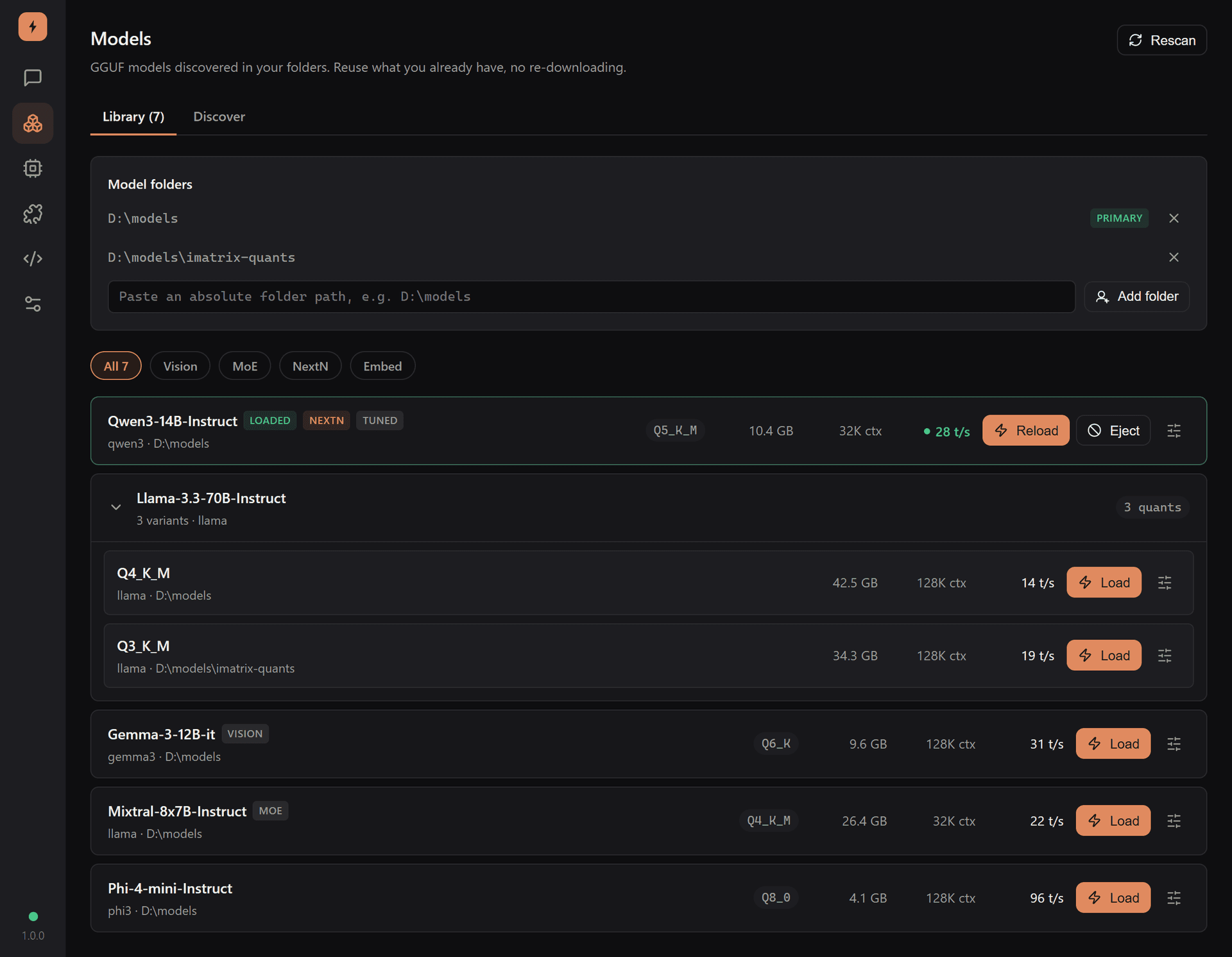
Task: Select the Mixtral-8x7B-Instruct model name
Action: click(177, 811)
